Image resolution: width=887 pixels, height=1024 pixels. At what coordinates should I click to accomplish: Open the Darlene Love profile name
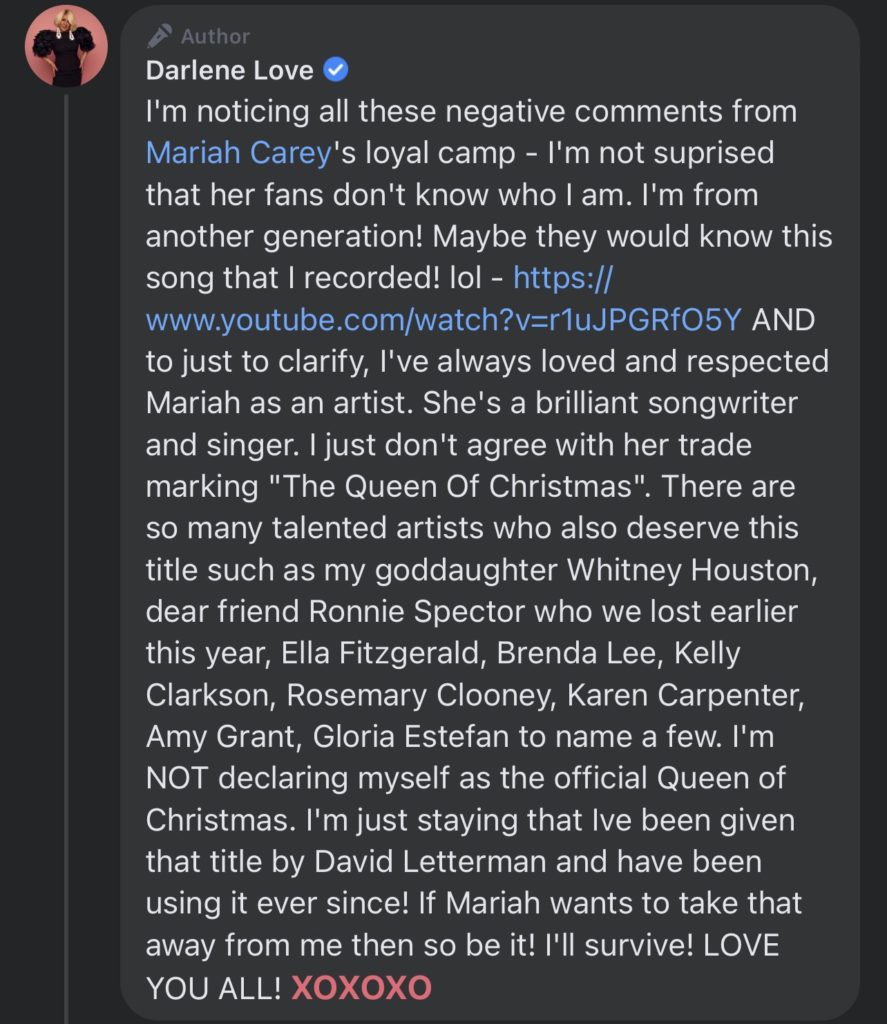click(230, 71)
